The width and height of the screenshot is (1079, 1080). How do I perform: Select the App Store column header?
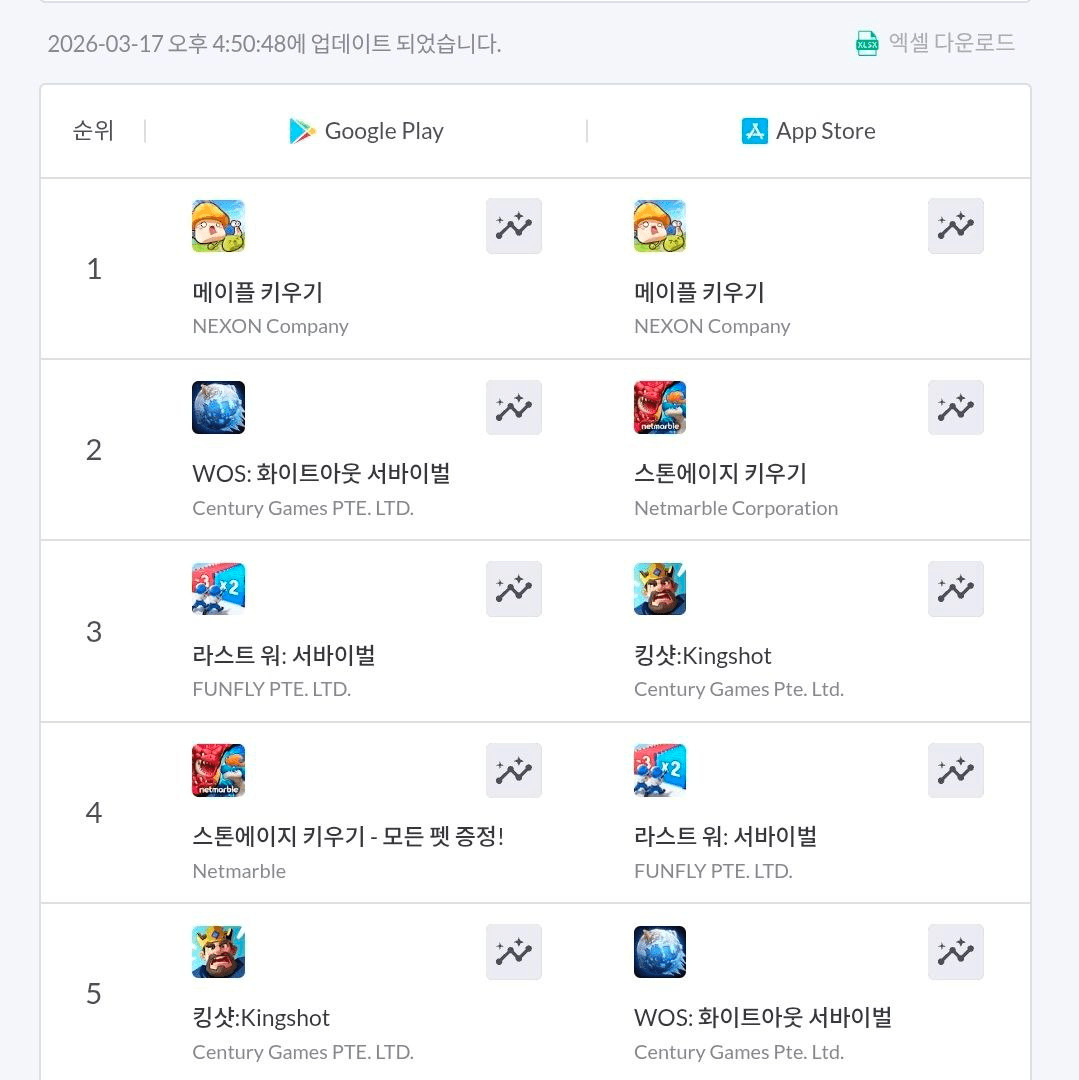tap(808, 131)
